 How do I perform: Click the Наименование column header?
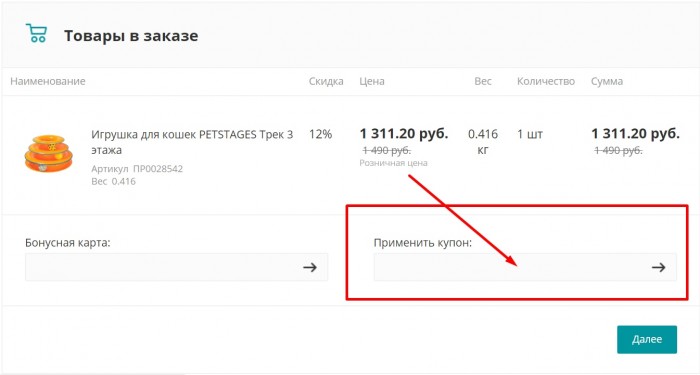[x=48, y=81]
